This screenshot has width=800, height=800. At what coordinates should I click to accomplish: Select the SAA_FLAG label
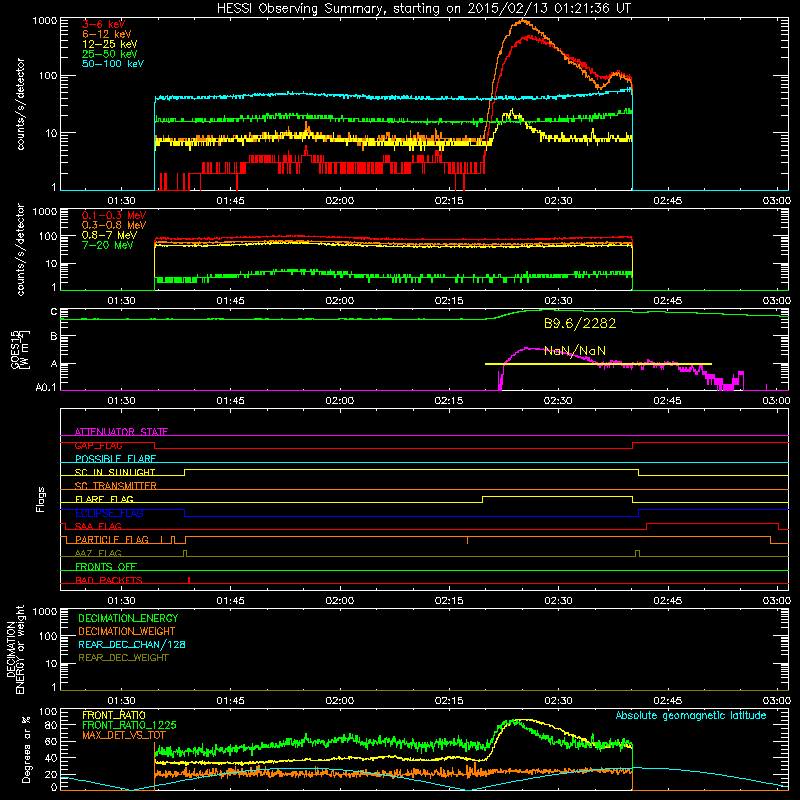[98, 526]
